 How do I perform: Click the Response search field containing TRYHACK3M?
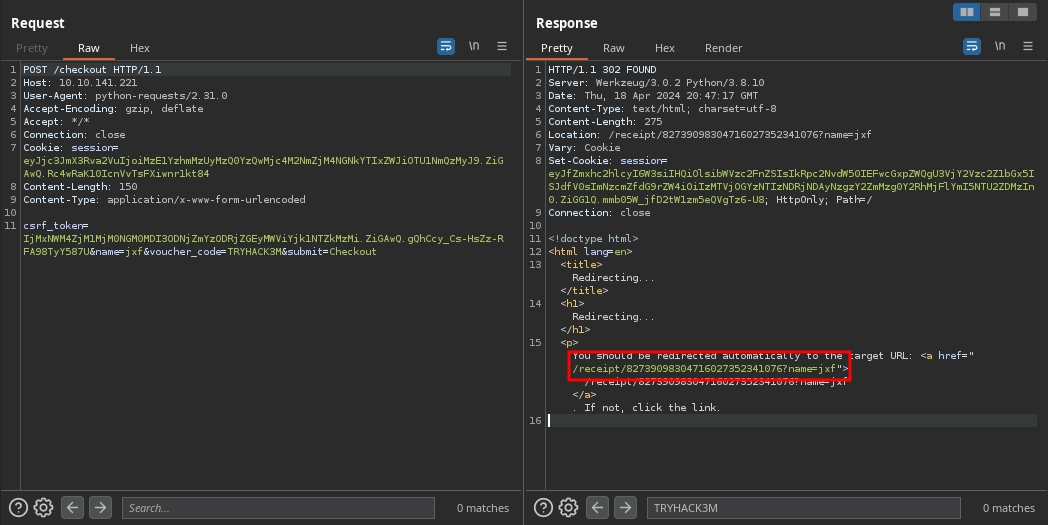coord(803,508)
